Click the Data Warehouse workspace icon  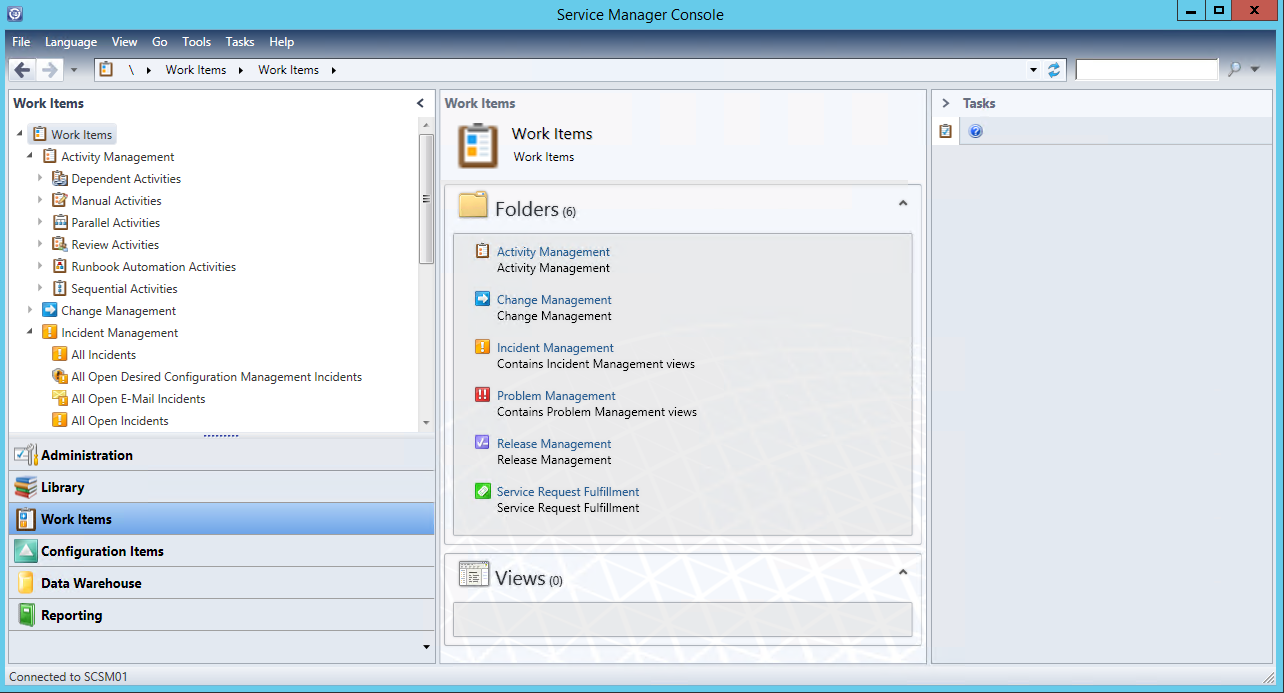[25, 583]
